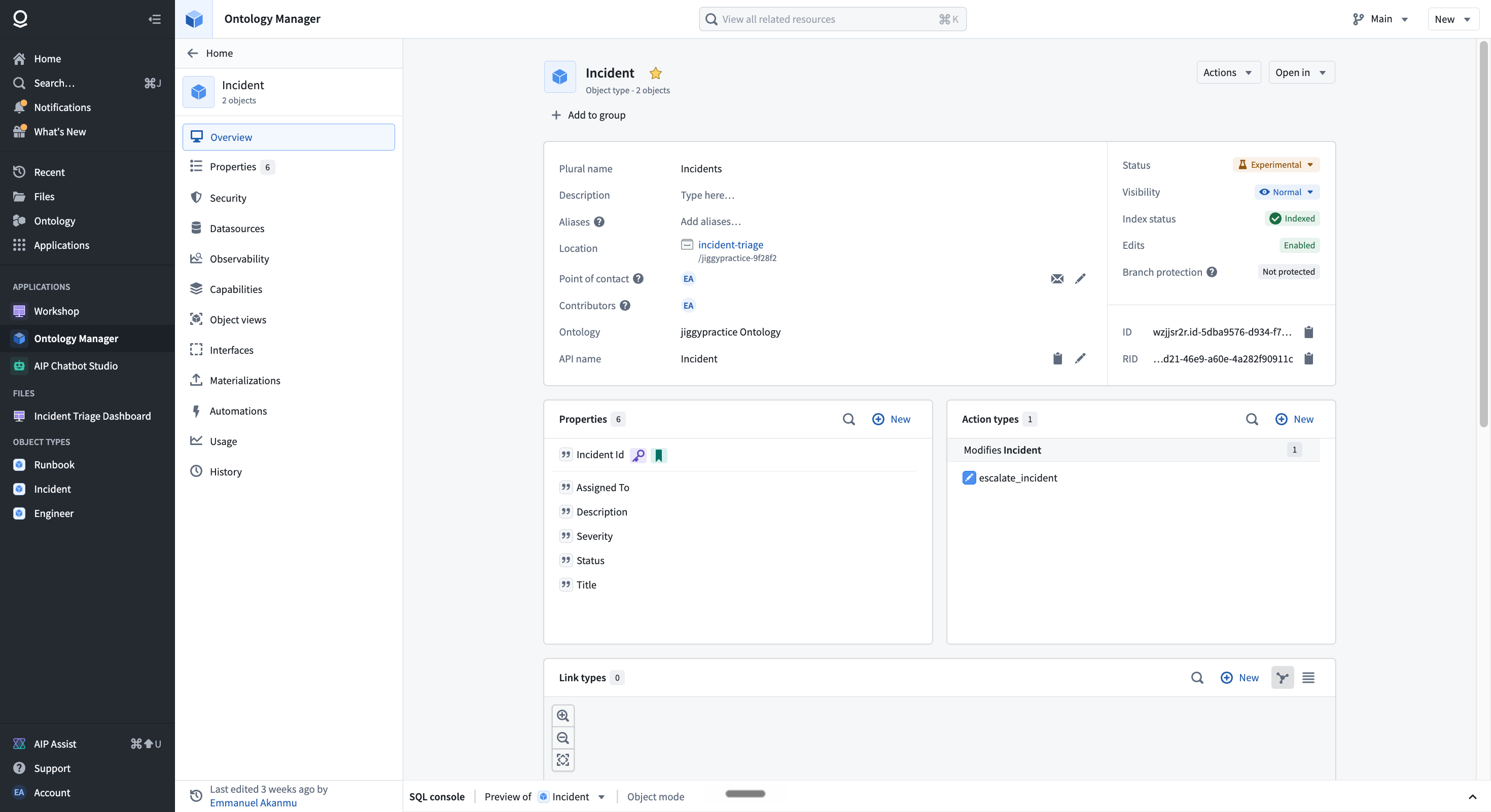Open the Properties section in navigation
Viewport: 1491px width, 812px height.
288,167
